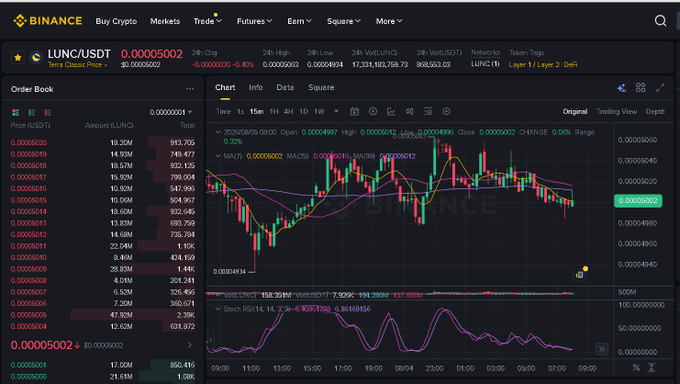Select bid price 0.00005001 in order book
This screenshot has width=680, height=384.
(29, 365)
